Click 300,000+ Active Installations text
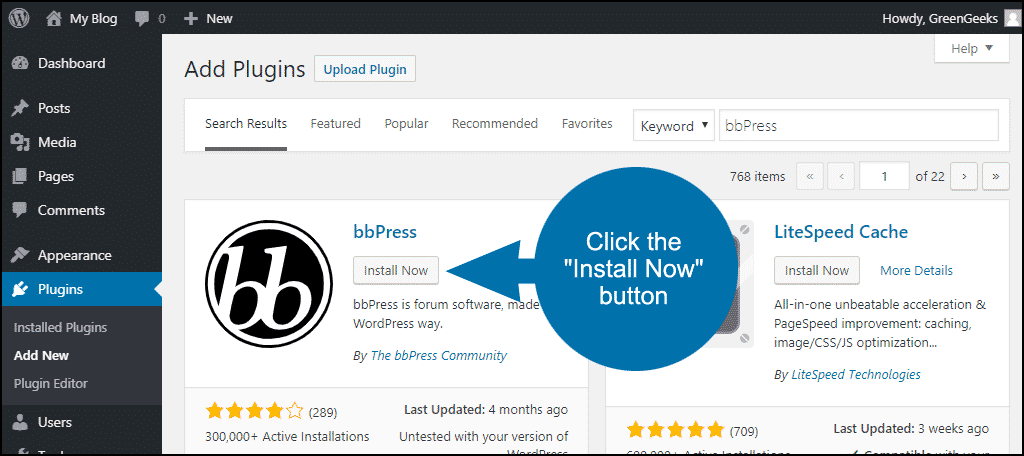The width and height of the screenshot is (1024, 456). [287, 436]
